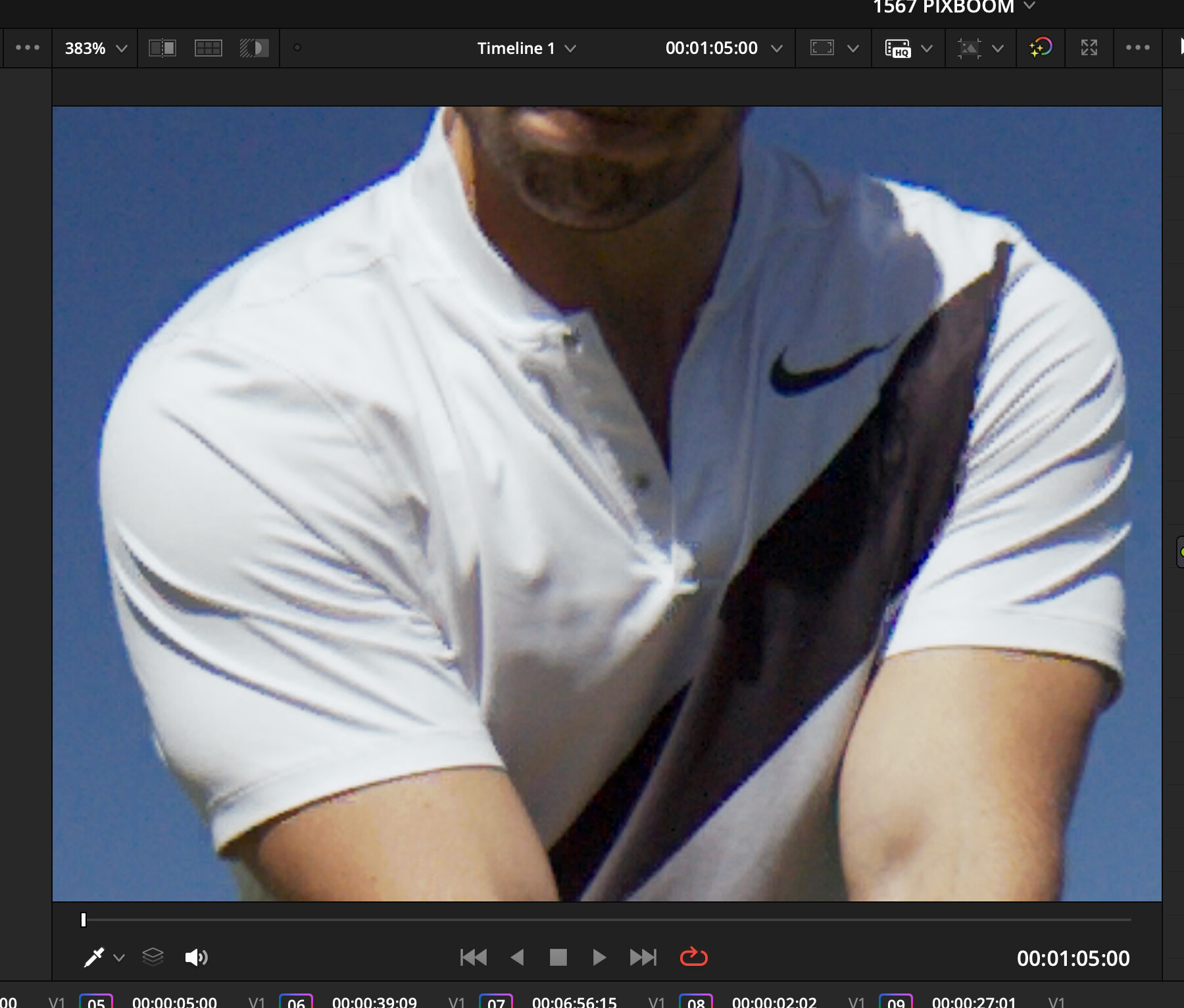Toggle the bypass color grades icon
Viewport: 1184px width, 1008px height.
pos(1041,47)
